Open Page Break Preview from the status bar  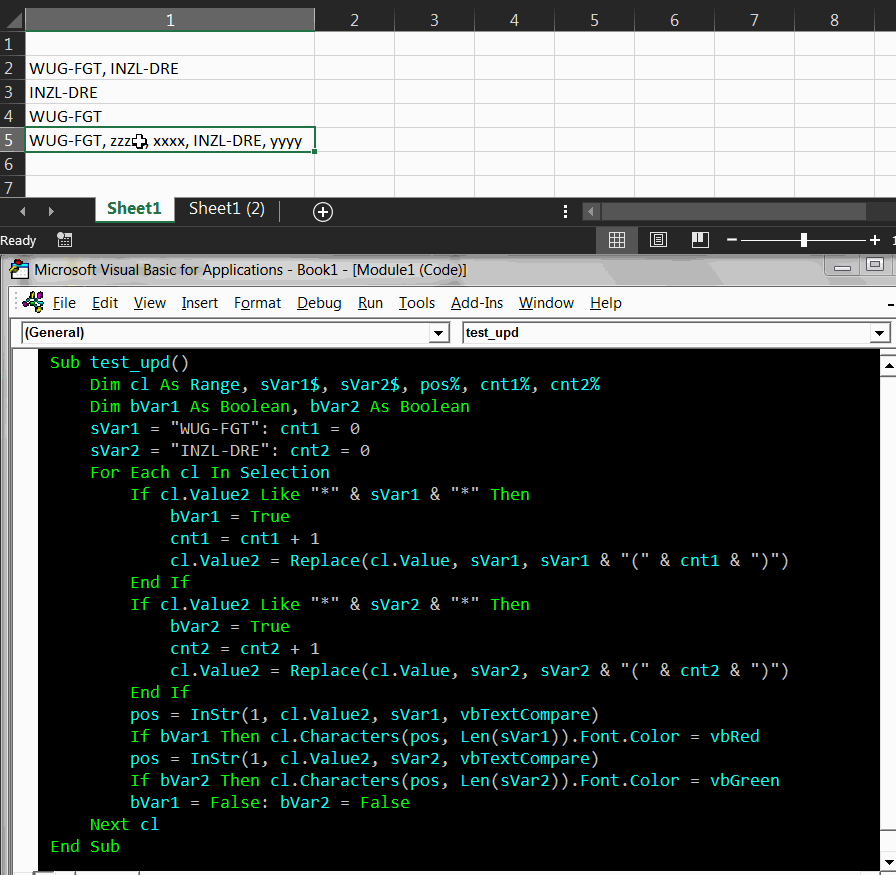699,240
